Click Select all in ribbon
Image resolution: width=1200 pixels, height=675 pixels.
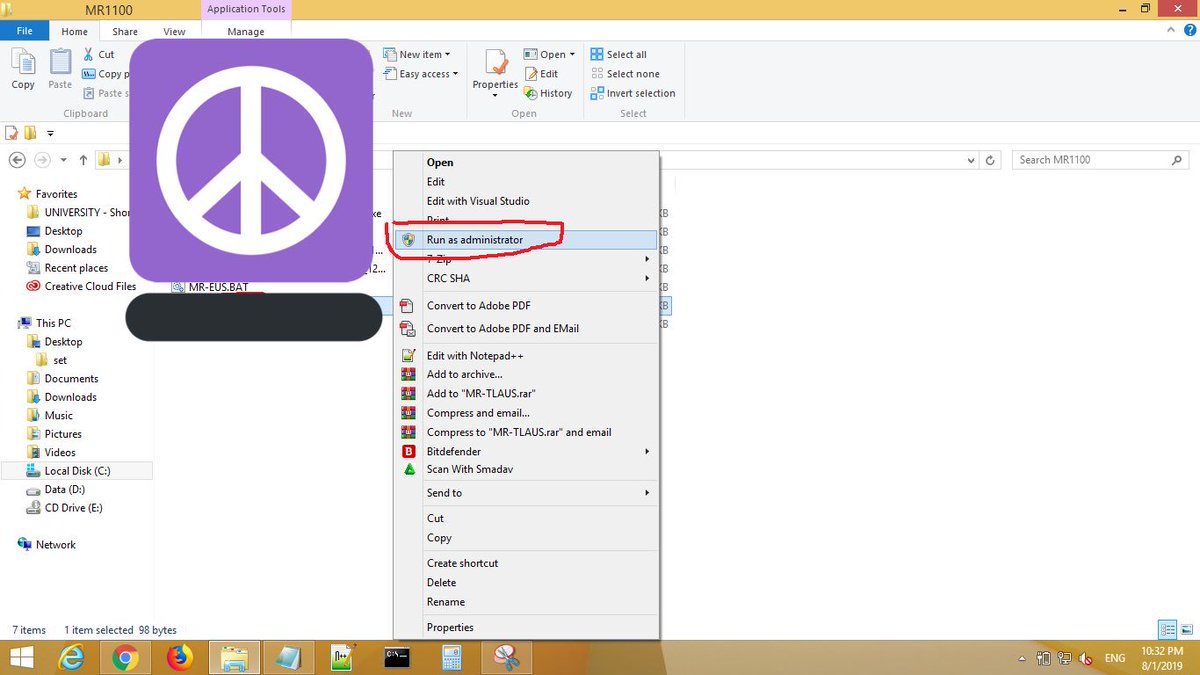[618, 55]
